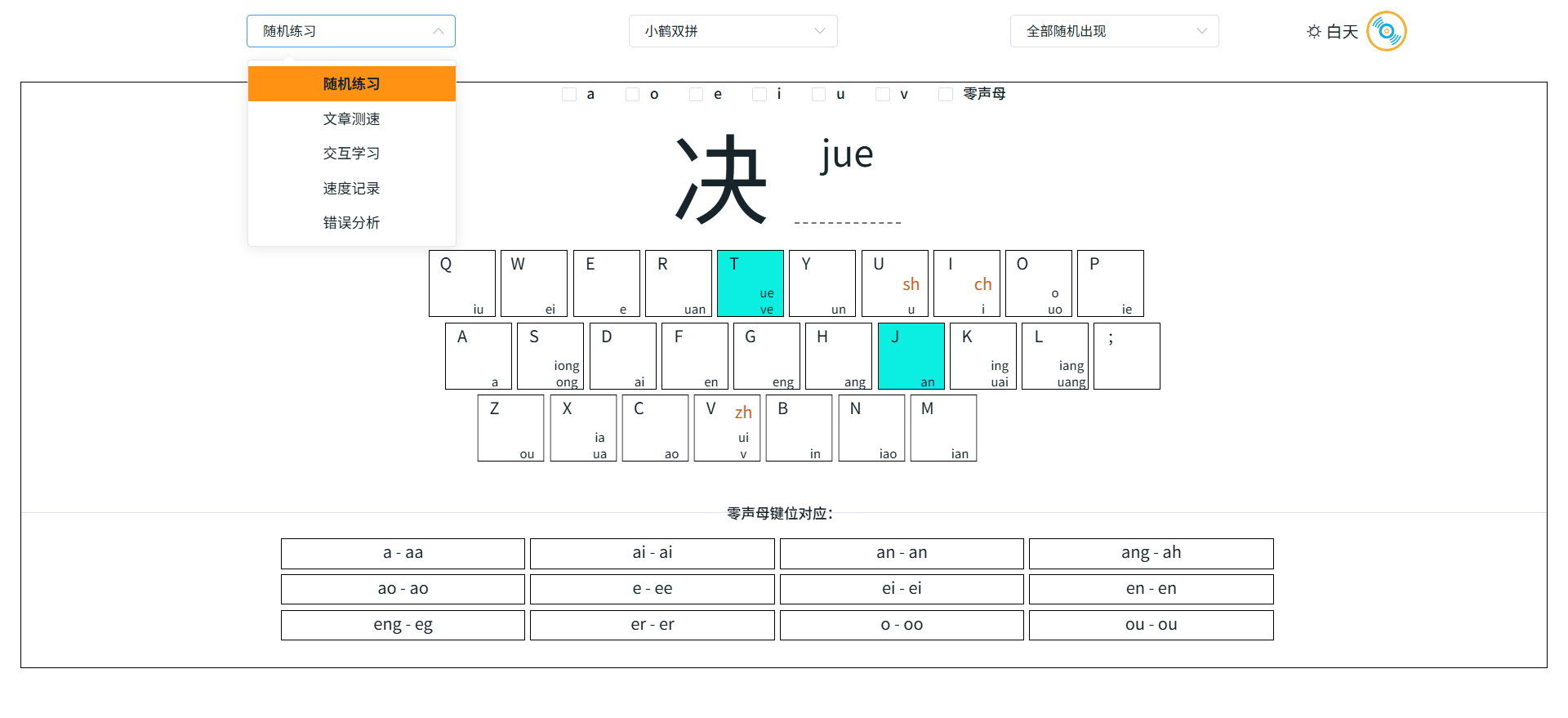Image resolution: width=1568 pixels, height=718 pixels.
Task: Click the 'ang - ah' mapping box
Action: pyautogui.click(x=1151, y=554)
